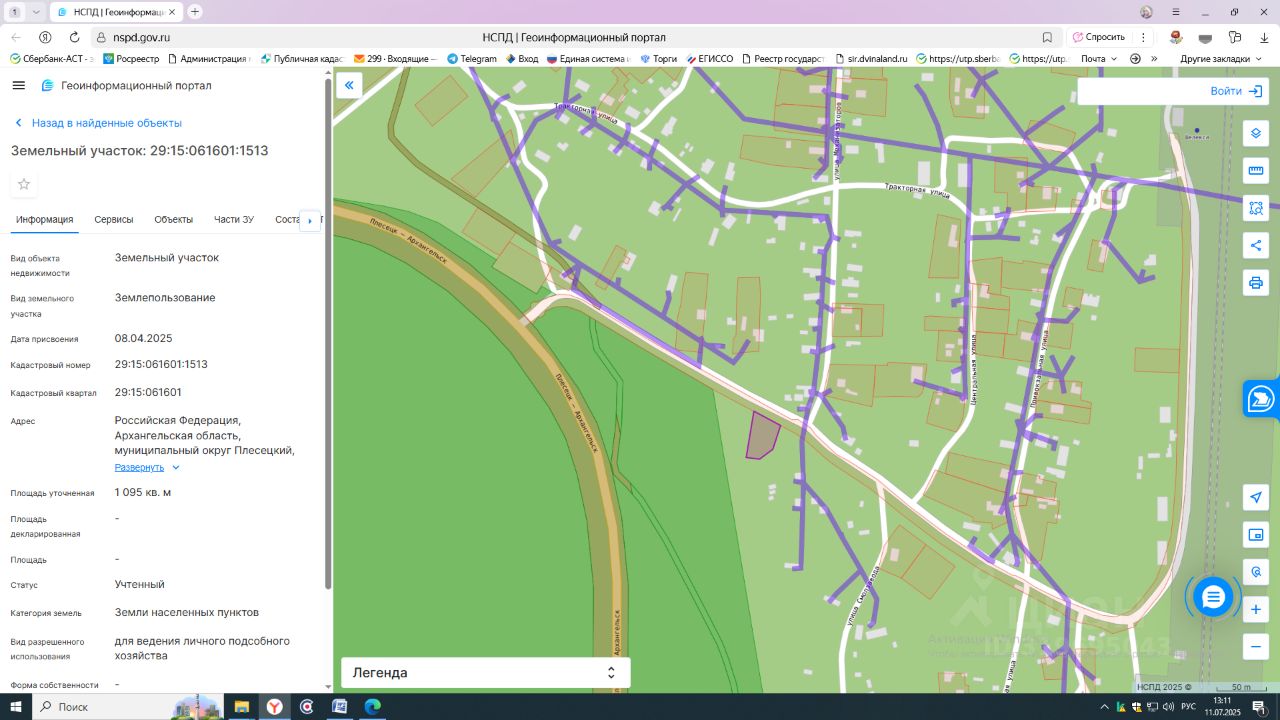
Task: Add parcel to favorites with star
Action: pos(24,184)
